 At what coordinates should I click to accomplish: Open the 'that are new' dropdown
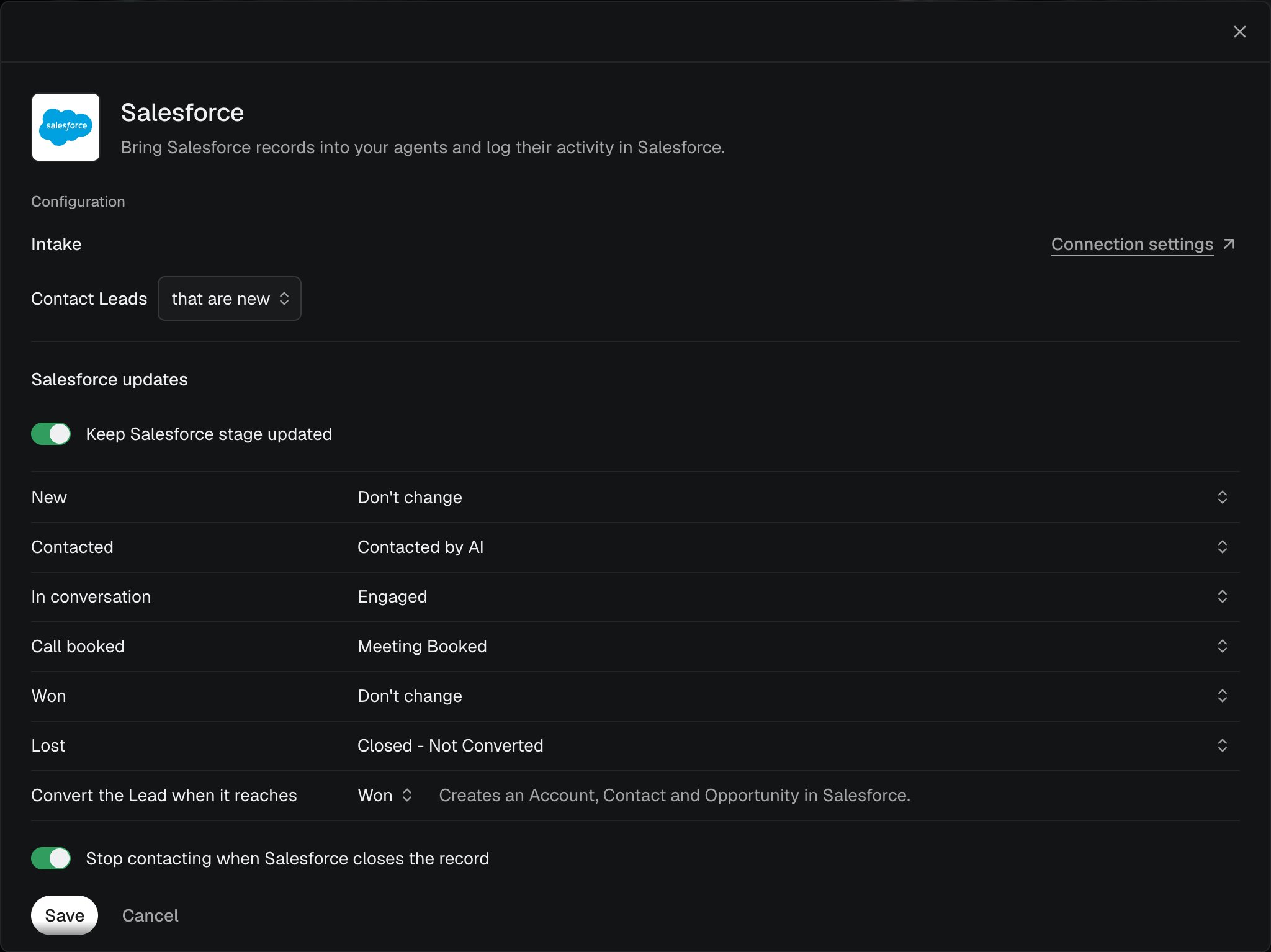point(230,299)
